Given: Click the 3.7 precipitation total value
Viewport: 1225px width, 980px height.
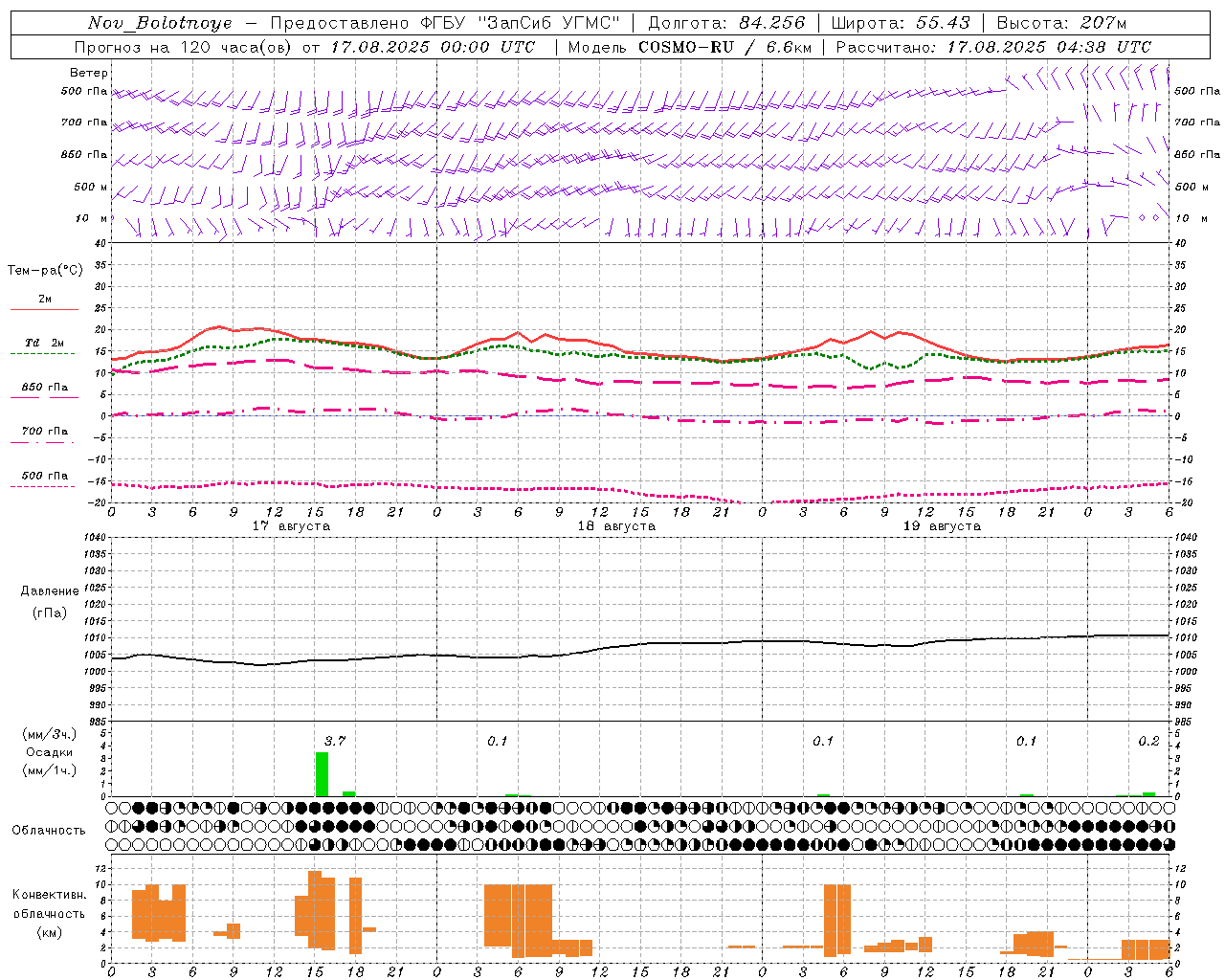Looking at the screenshot, I should tap(335, 741).
